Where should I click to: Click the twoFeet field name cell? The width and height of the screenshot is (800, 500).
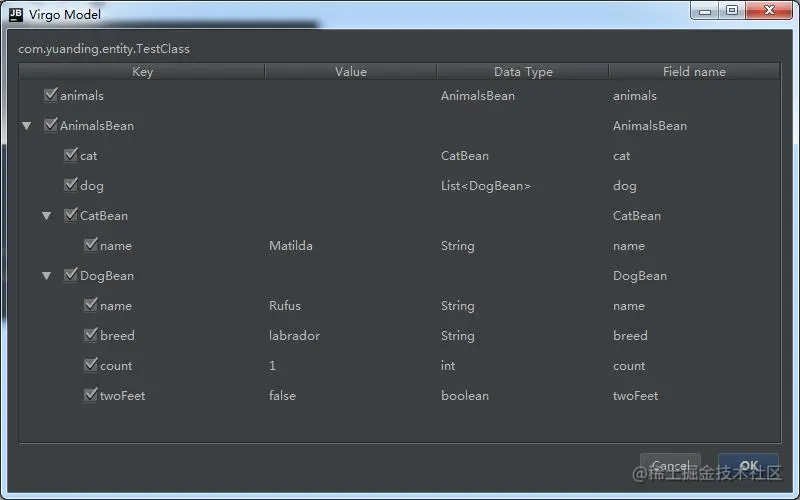[x=635, y=395]
